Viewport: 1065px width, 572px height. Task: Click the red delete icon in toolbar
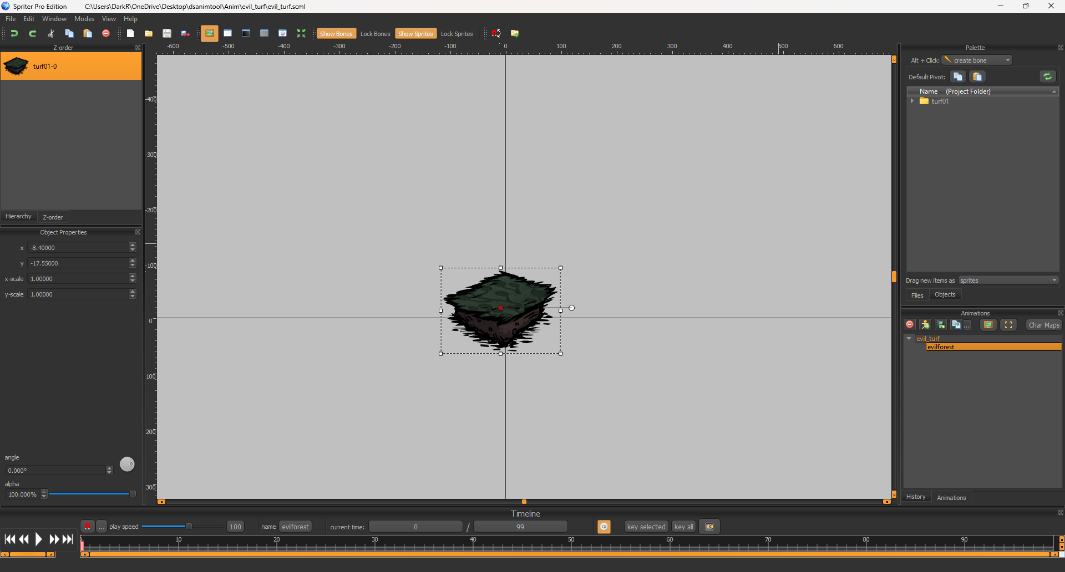pos(106,33)
